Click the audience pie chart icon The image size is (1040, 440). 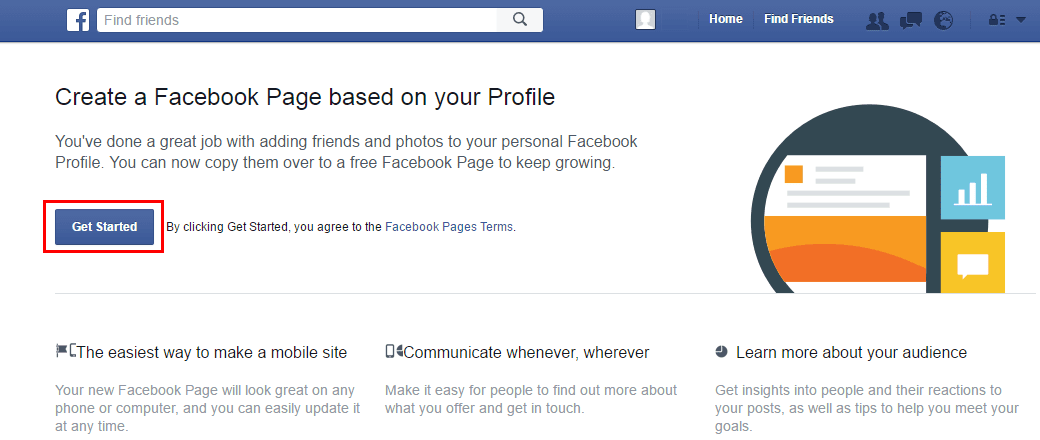pyautogui.click(x=722, y=351)
